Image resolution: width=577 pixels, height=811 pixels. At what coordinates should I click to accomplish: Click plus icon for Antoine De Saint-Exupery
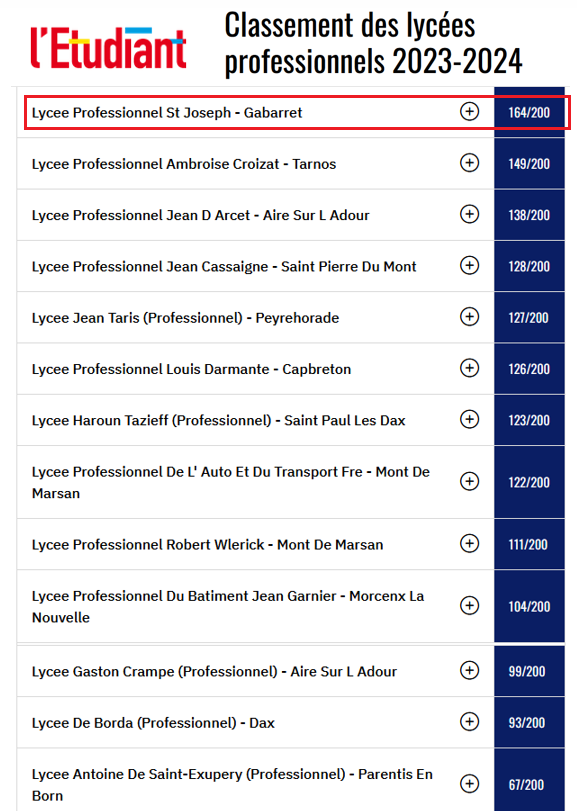pyautogui.click(x=469, y=784)
